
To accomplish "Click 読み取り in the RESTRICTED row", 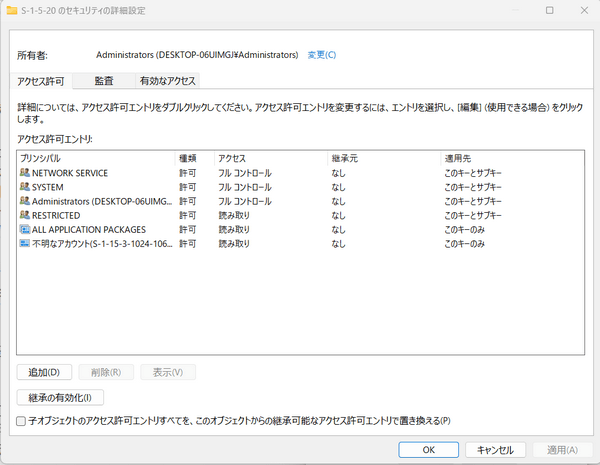I will 234,215.
